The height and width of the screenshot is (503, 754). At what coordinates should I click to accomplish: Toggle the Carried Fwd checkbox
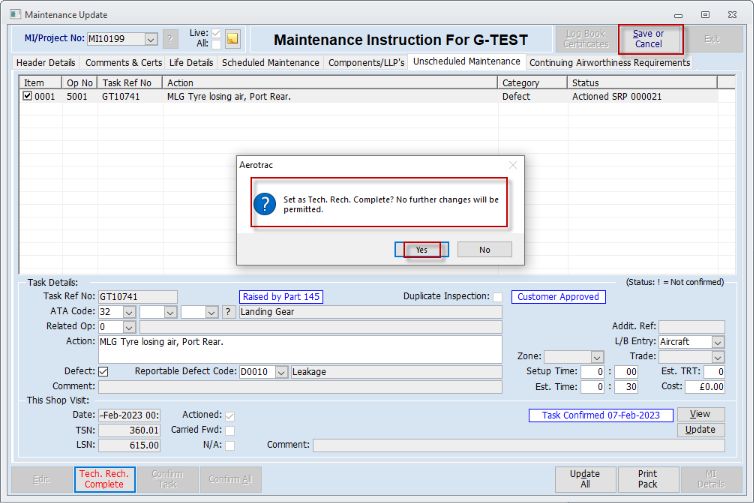[230, 430]
